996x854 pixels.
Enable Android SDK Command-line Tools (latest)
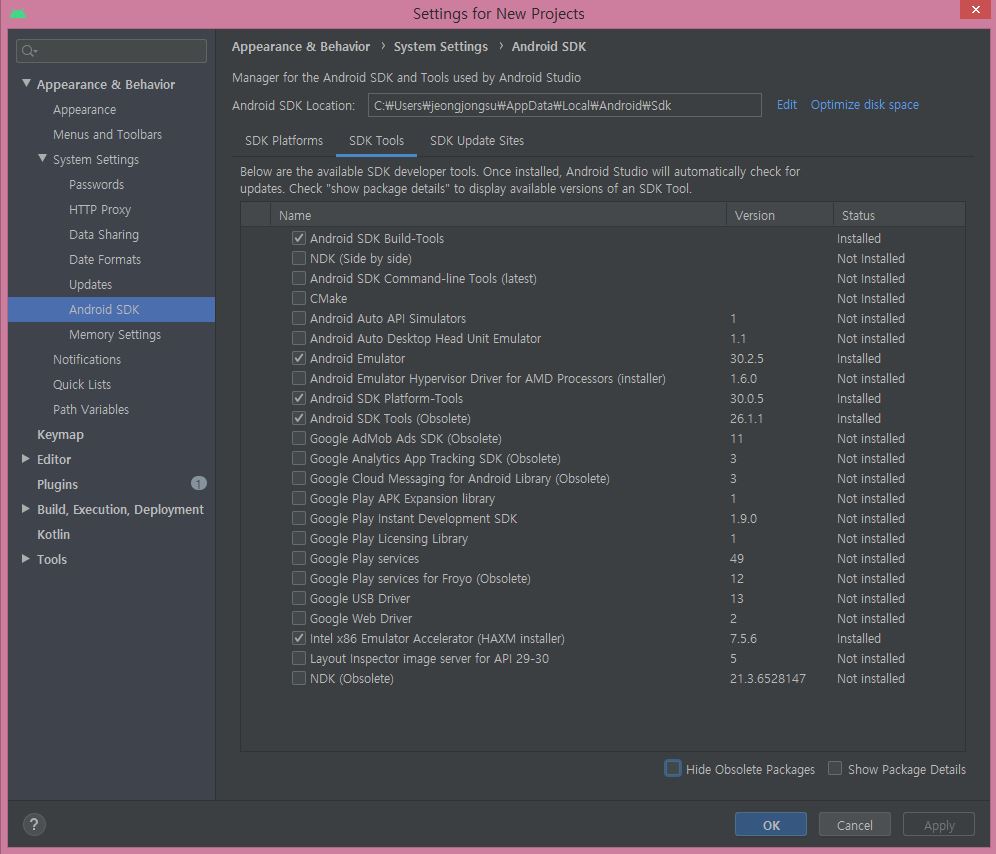click(x=299, y=278)
